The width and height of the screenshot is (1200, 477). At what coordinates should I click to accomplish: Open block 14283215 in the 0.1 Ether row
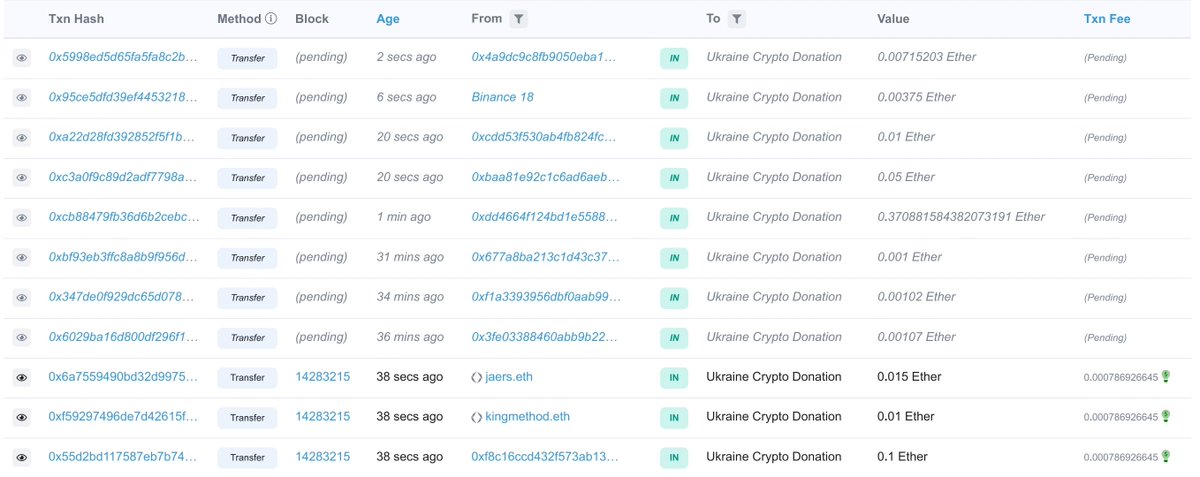click(323, 457)
